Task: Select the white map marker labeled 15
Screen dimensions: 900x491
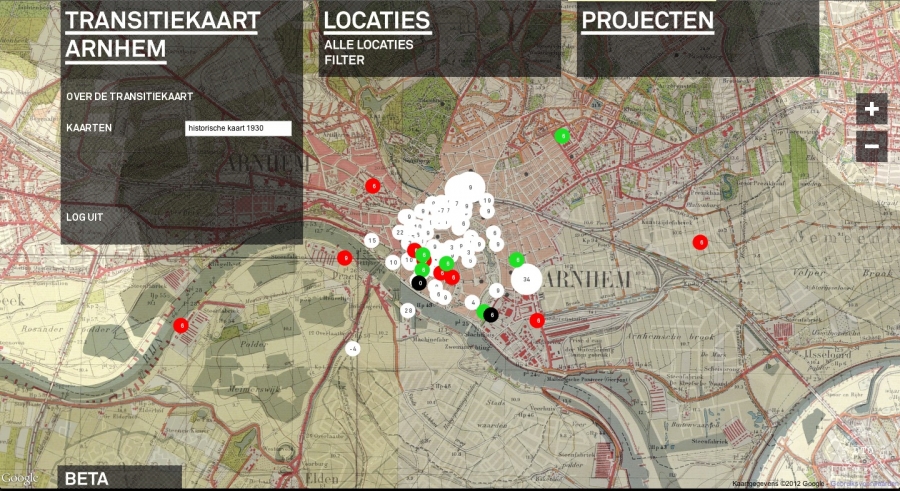Action: point(371,240)
